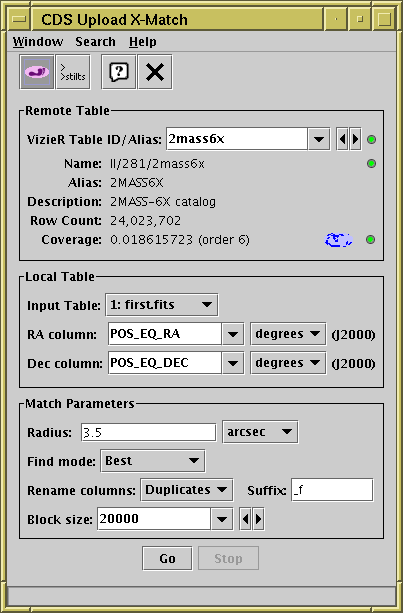Screen dimensions: 403x613
Task: Click the alias text 2MASS6X
Action: (136, 183)
